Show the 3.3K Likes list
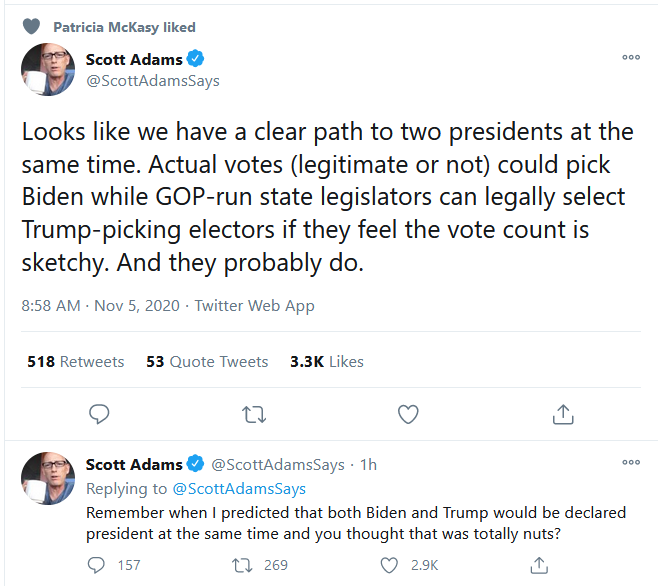This screenshot has width=658, height=586. click(x=327, y=361)
